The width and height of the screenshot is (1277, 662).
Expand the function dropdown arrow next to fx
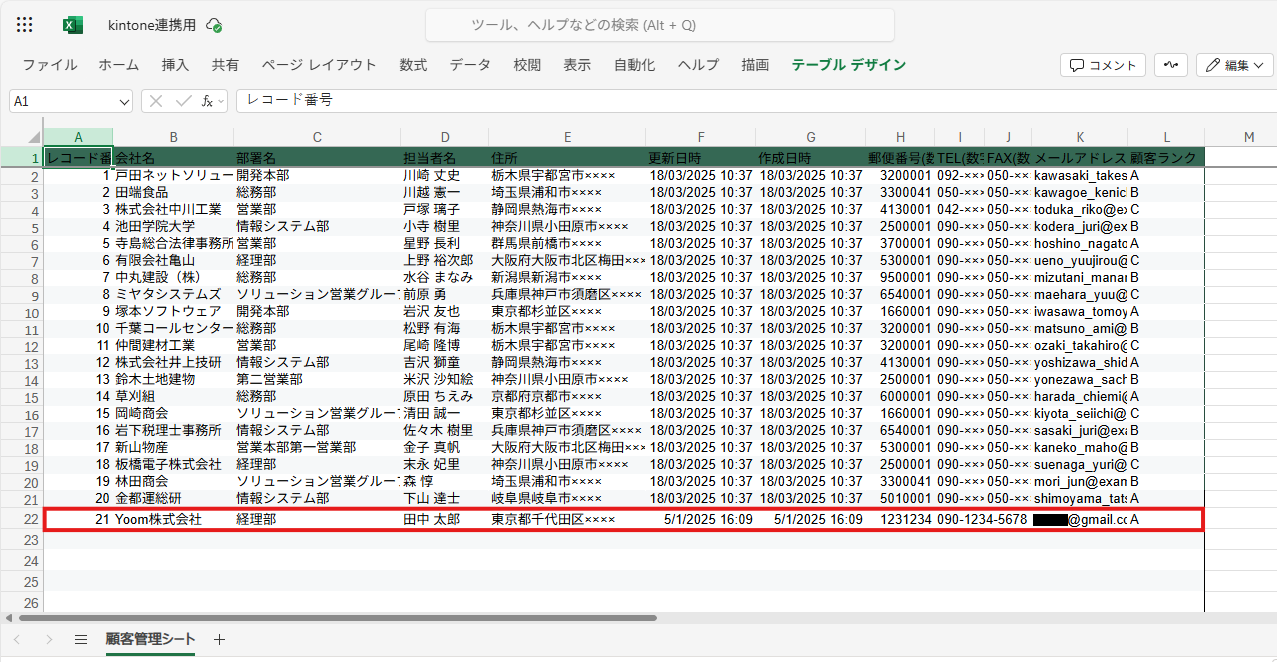(x=220, y=101)
